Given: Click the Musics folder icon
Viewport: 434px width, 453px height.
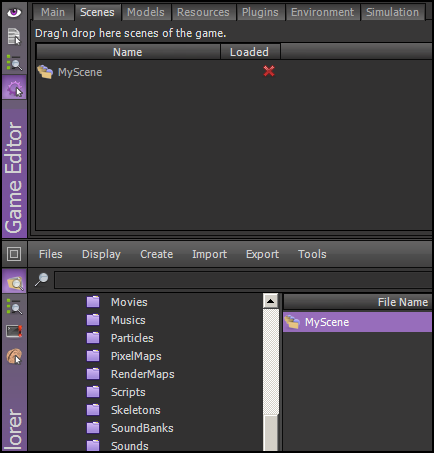Looking at the screenshot, I should (x=93, y=320).
